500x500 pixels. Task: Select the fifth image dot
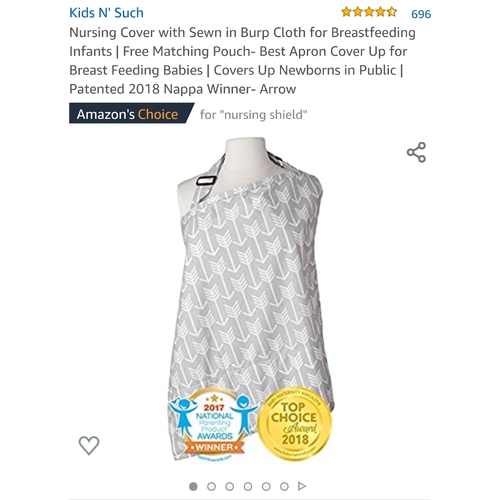[266, 487]
